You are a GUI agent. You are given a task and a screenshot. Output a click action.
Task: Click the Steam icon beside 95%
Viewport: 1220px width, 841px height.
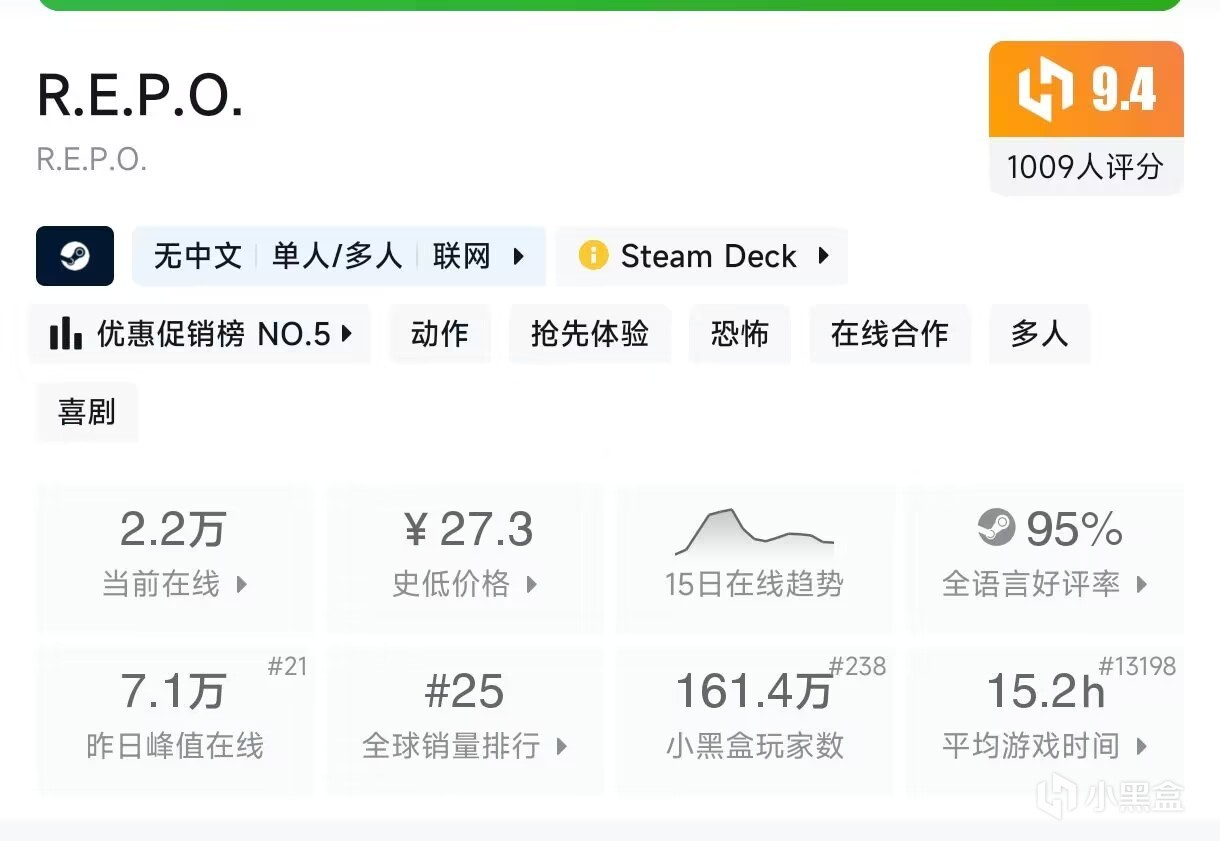click(996, 528)
